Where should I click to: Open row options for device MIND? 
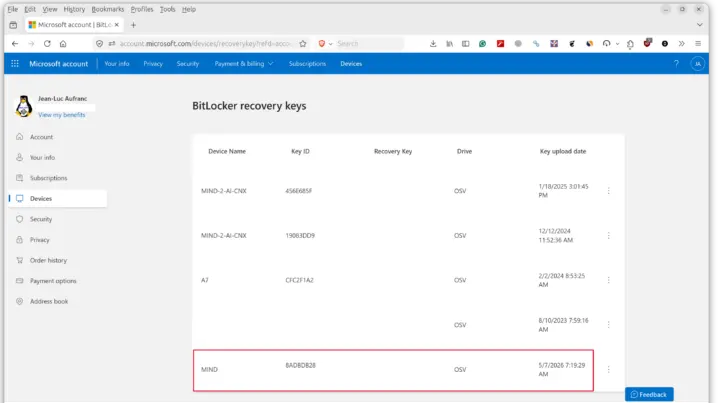(608, 369)
